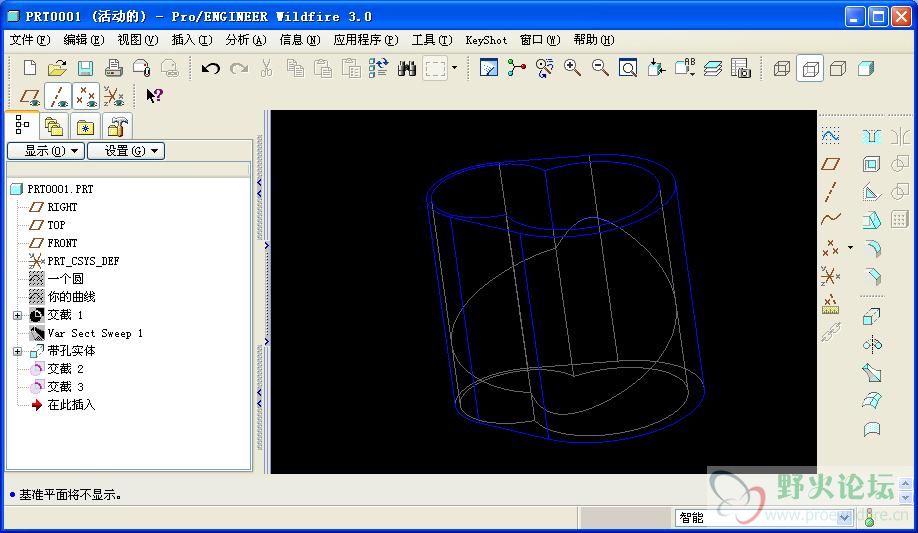Save the model with the disk icon
Image resolution: width=918 pixels, height=533 pixels.
click(x=85, y=69)
